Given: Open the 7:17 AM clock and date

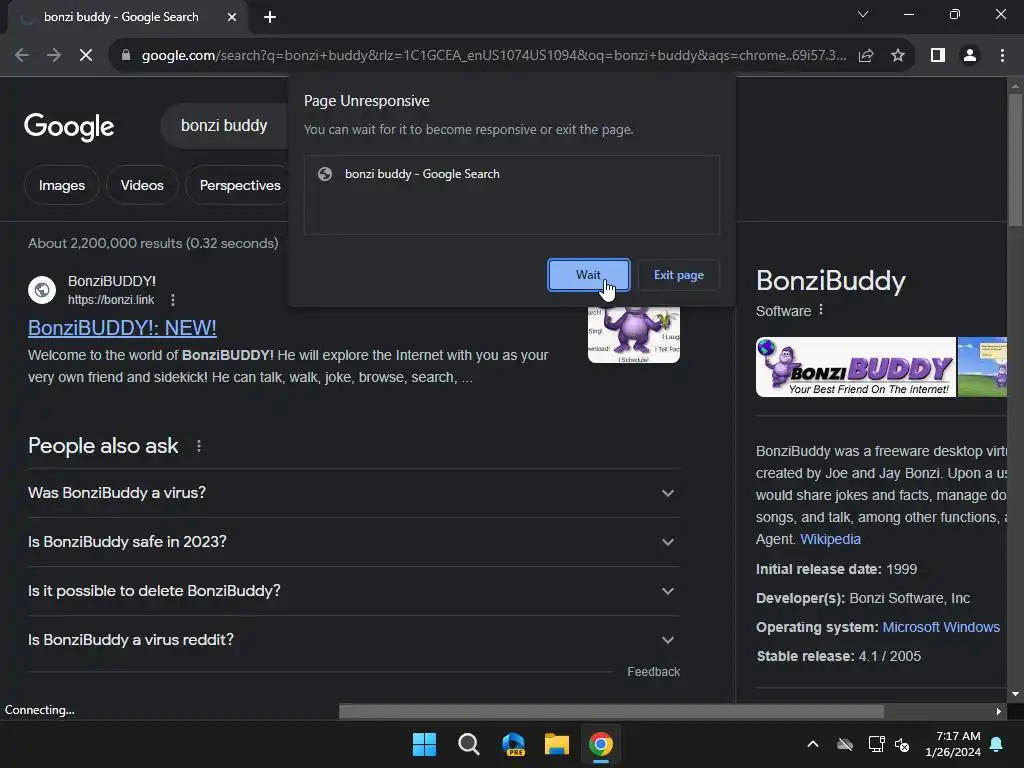Looking at the screenshot, I should [953, 744].
